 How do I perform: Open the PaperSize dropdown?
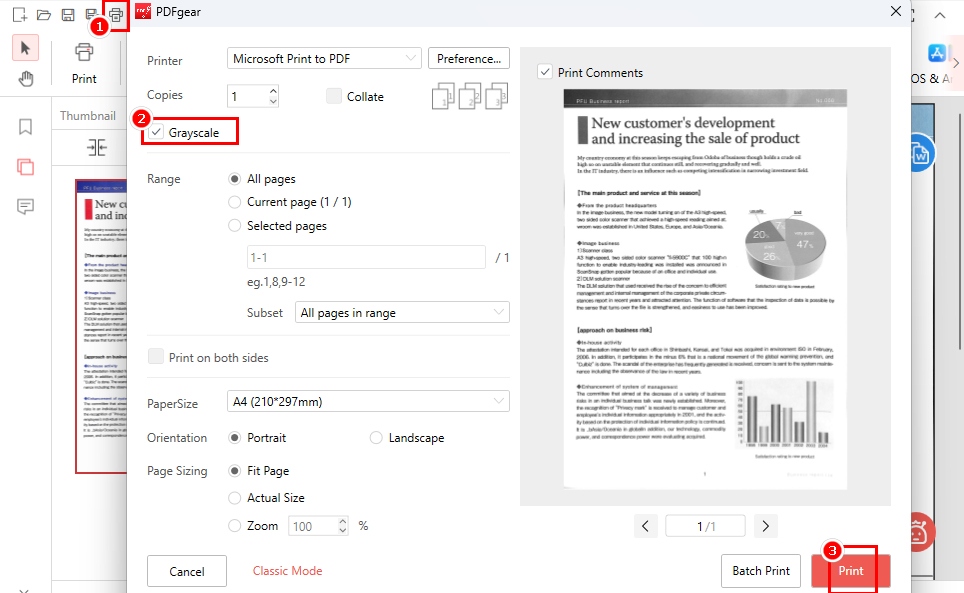point(367,402)
